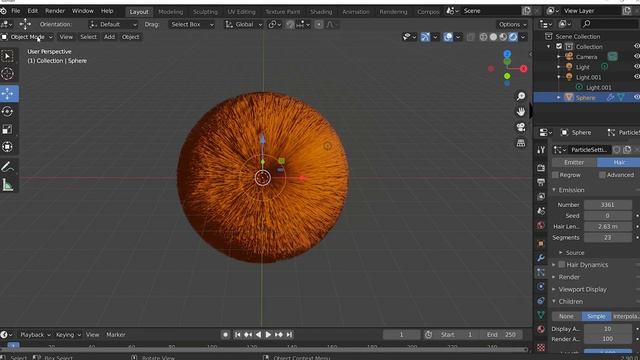Toggle viewport overlays button
This screenshot has width=640, height=360.
tap(448, 37)
